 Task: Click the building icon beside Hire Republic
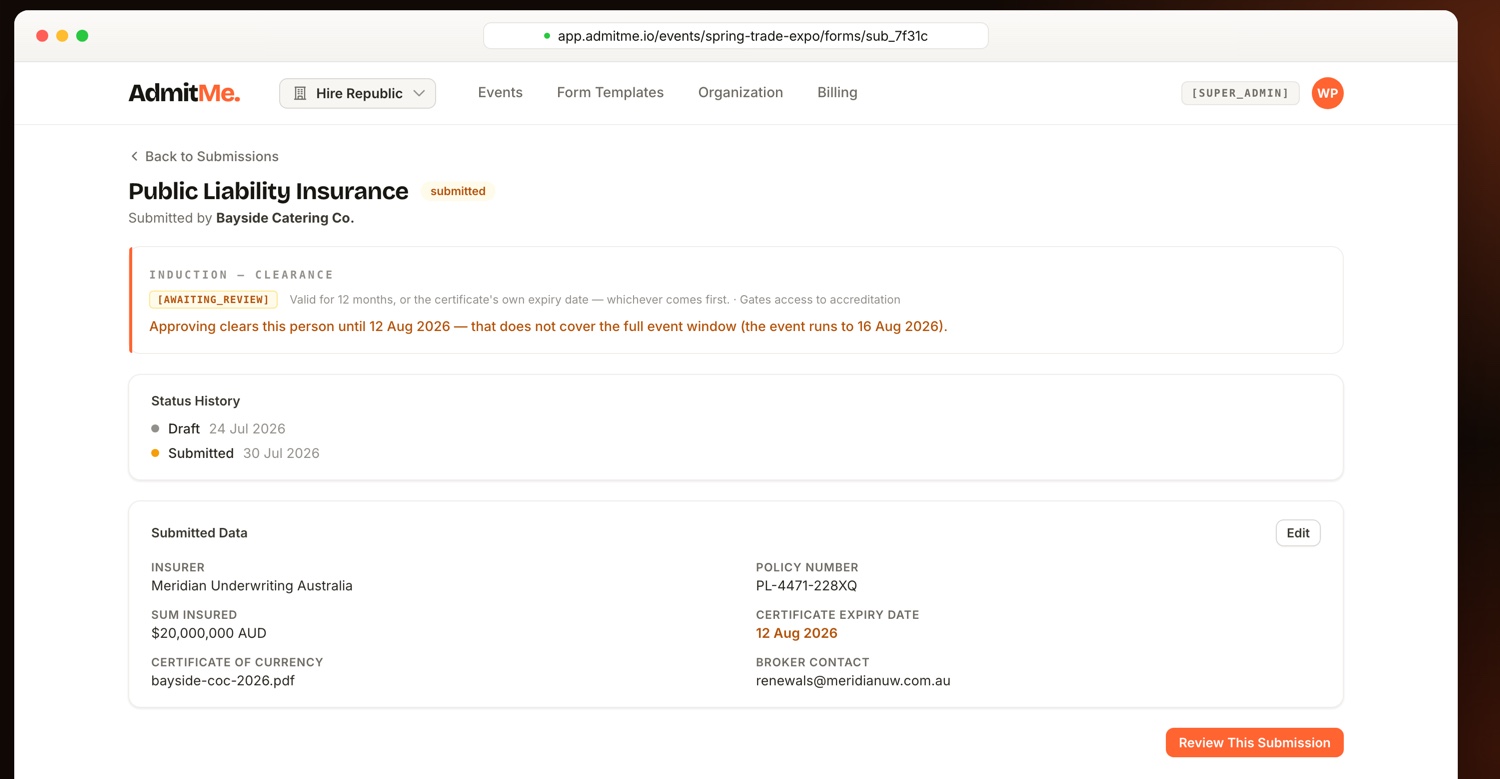click(x=300, y=93)
